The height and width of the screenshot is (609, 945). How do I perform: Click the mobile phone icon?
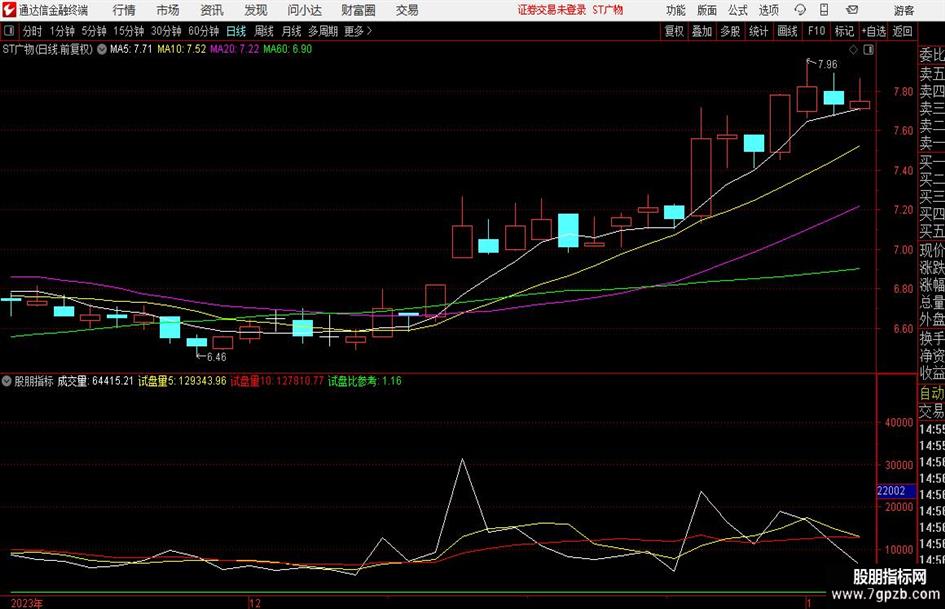(824, 10)
